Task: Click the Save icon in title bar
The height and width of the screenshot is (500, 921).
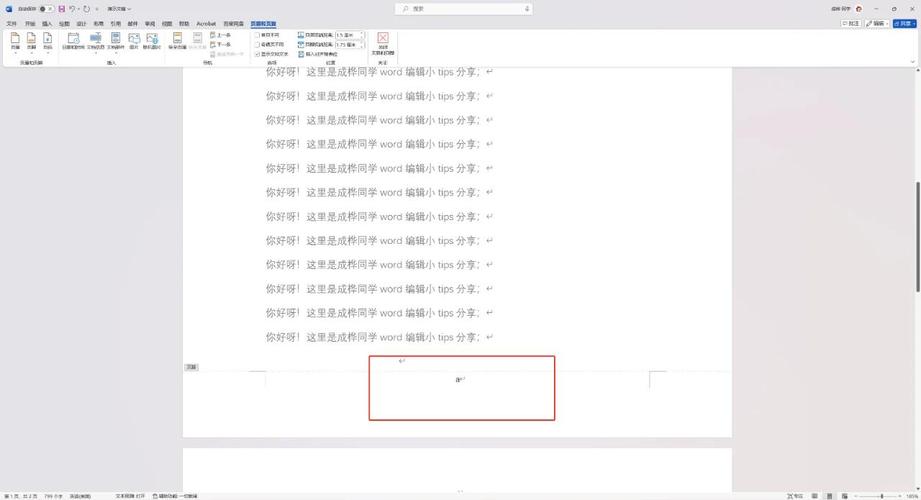Action: click(x=62, y=9)
